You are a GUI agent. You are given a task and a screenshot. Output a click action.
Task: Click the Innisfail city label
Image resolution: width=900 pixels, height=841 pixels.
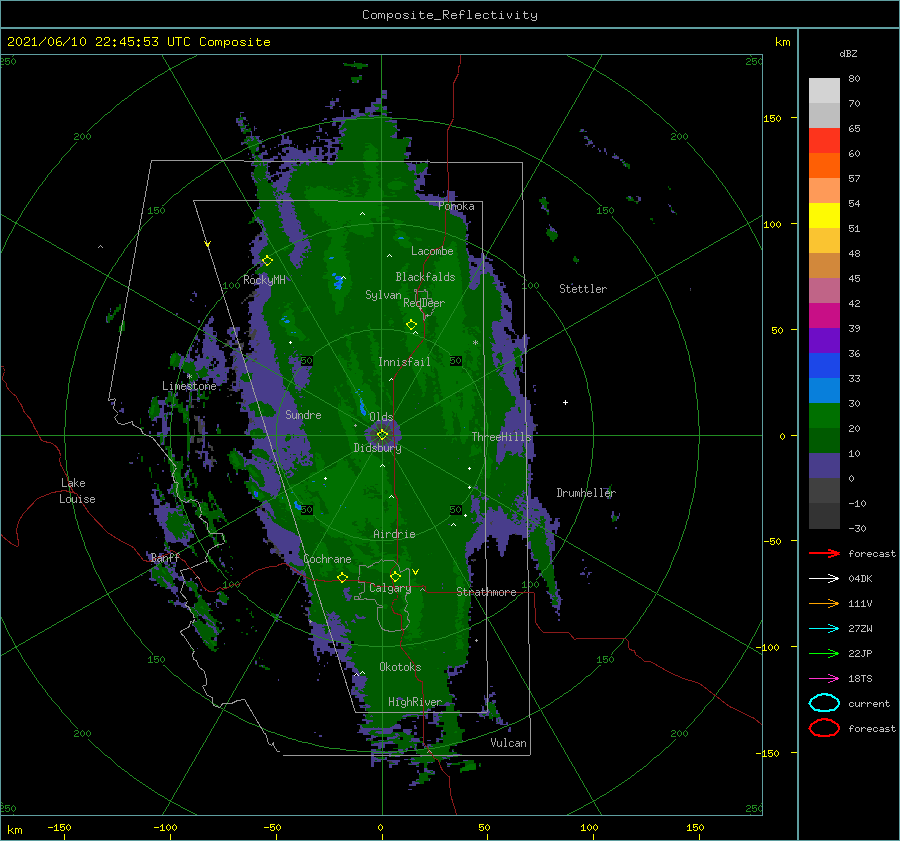[404, 362]
